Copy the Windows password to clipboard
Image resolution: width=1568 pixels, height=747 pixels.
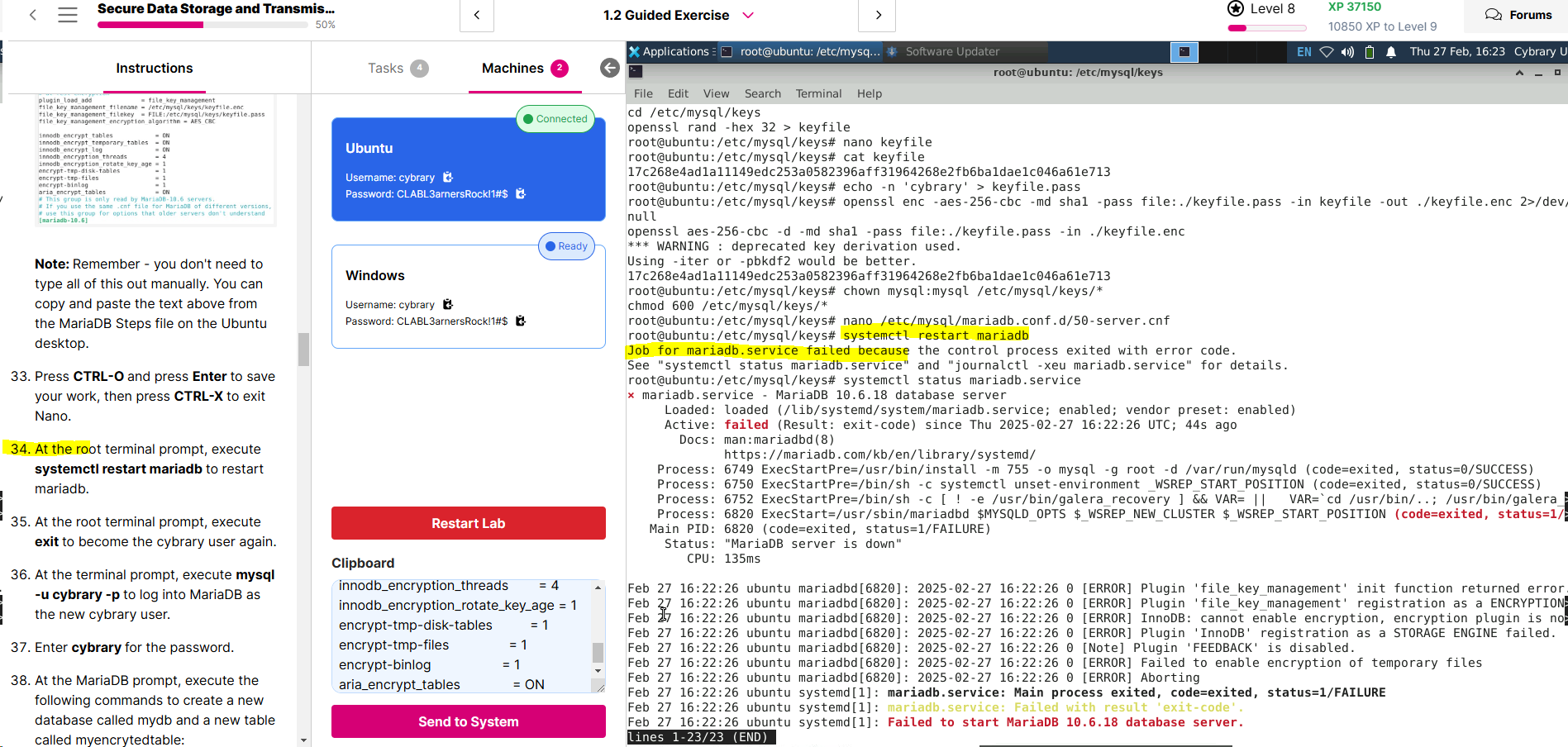pyautogui.click(x=521, y=321)
